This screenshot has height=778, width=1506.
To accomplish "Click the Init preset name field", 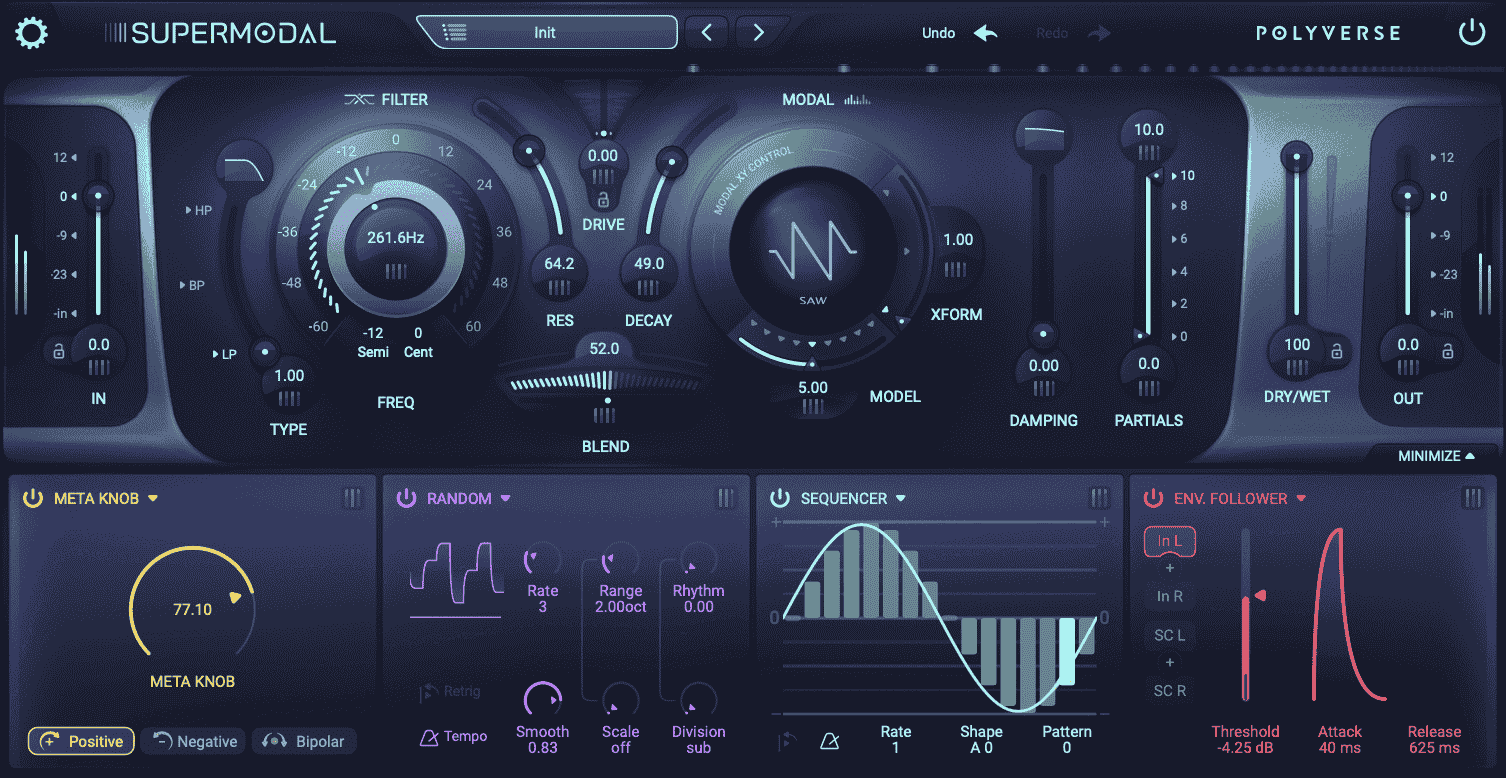I will [x=547, y=32].
